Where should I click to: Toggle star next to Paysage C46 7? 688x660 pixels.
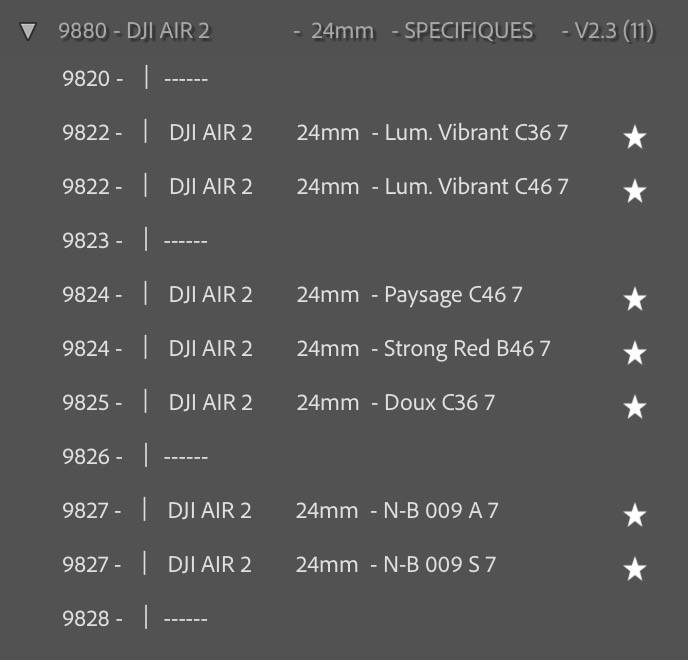tap(634, 299)
